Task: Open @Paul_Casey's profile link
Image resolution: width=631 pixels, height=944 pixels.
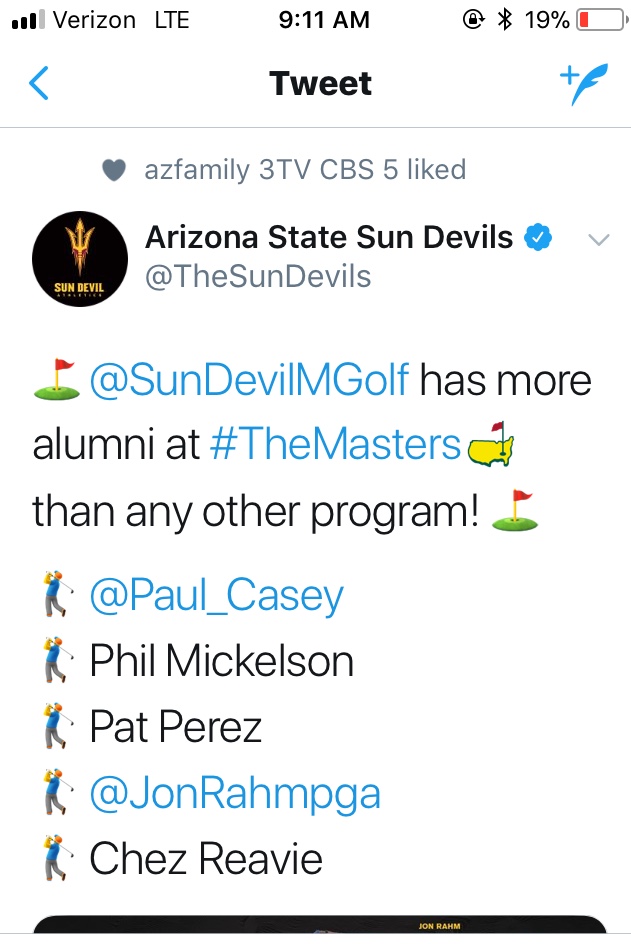Action: [216, 596]
